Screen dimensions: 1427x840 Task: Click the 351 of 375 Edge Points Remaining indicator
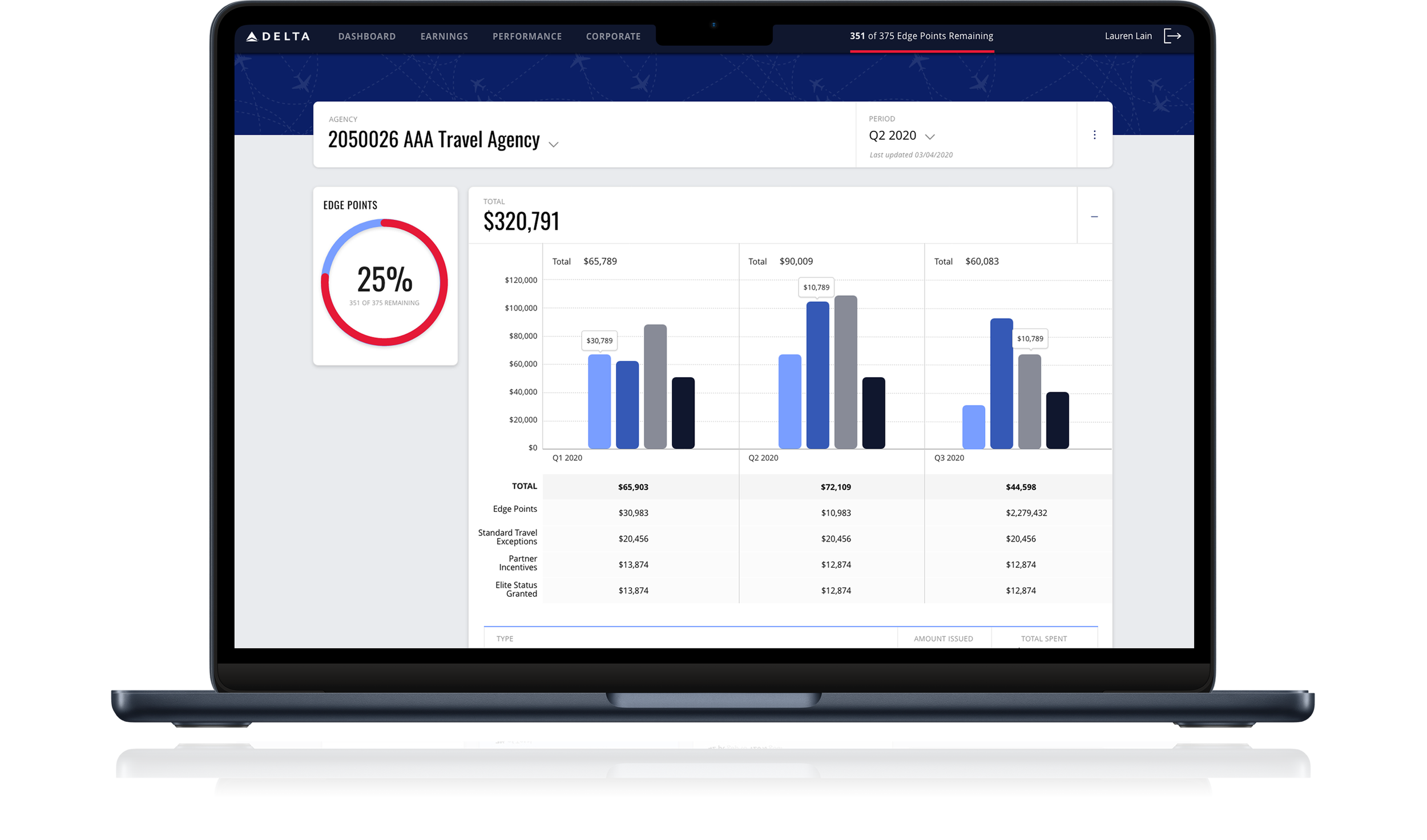click(x=921, y=36)
